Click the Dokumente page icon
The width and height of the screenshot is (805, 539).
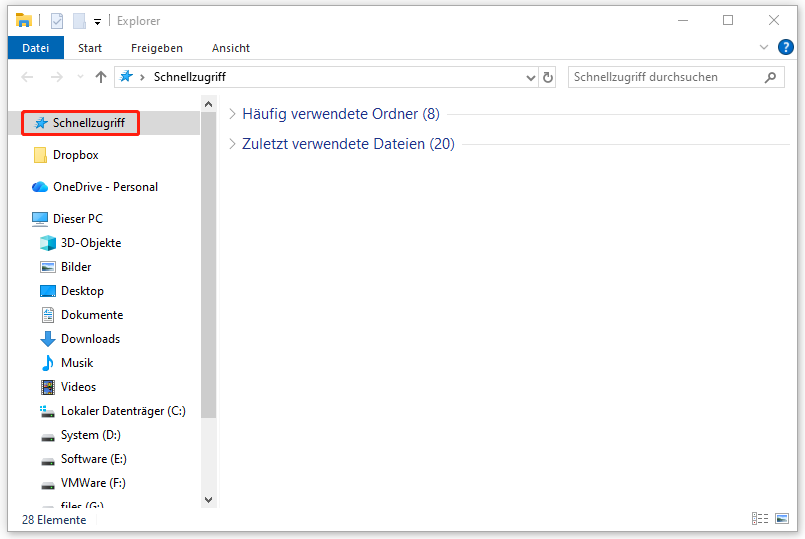coord(48,315)
